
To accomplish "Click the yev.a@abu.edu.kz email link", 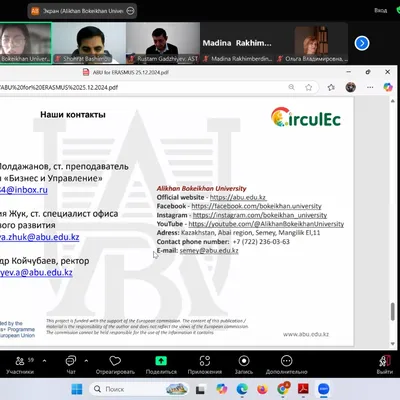I will click(36, 272).
